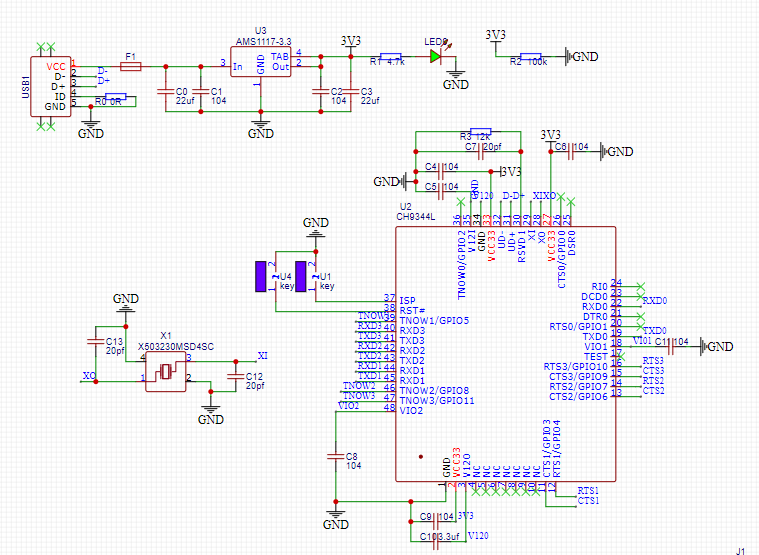Click the LED diode symbol
Image resolution: width=759 pixels, height=555 pixels.
436,57
